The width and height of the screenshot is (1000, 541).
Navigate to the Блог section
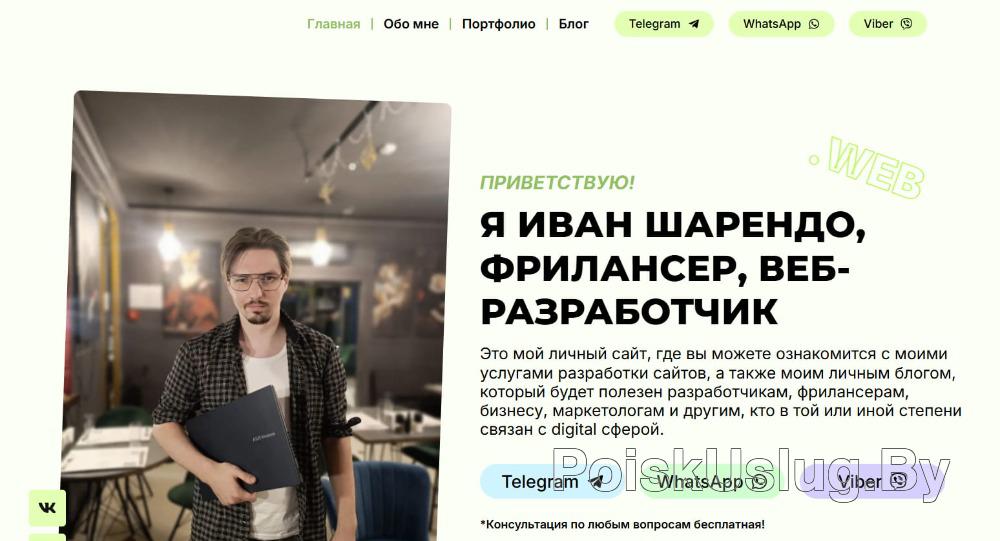click(573, 24)
